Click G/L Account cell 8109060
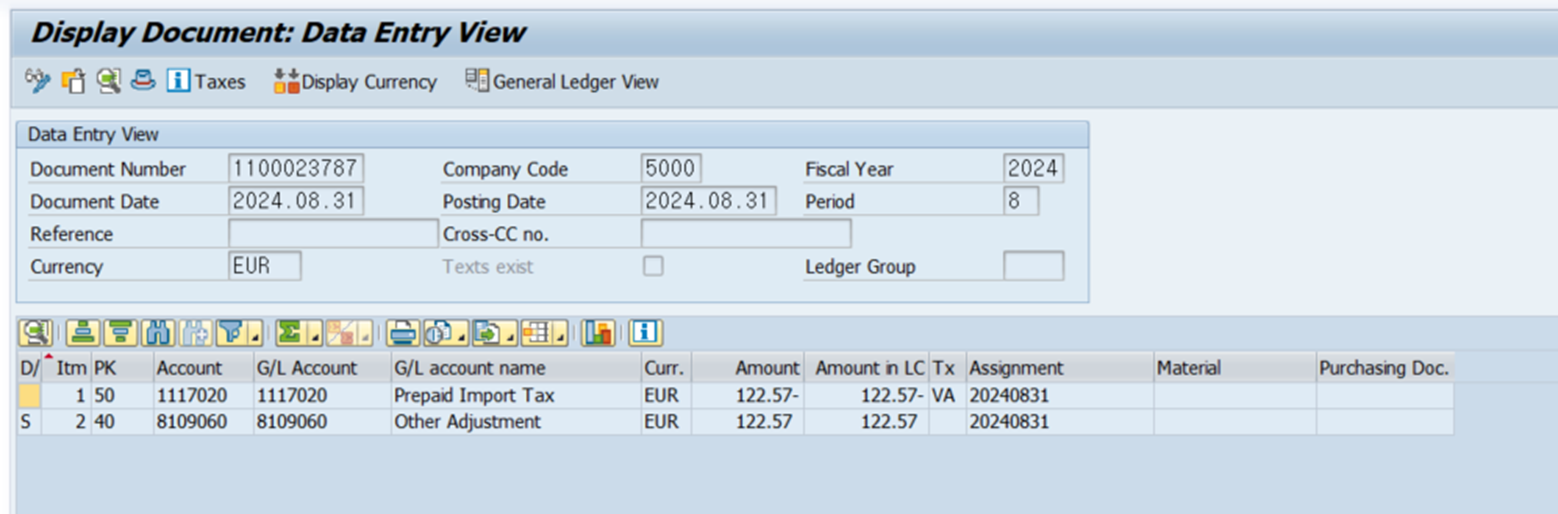1558x514 pixels. coord(322,422)
